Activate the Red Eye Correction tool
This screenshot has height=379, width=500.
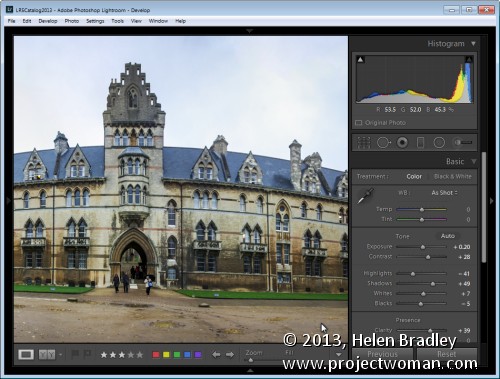pos(402,143)
